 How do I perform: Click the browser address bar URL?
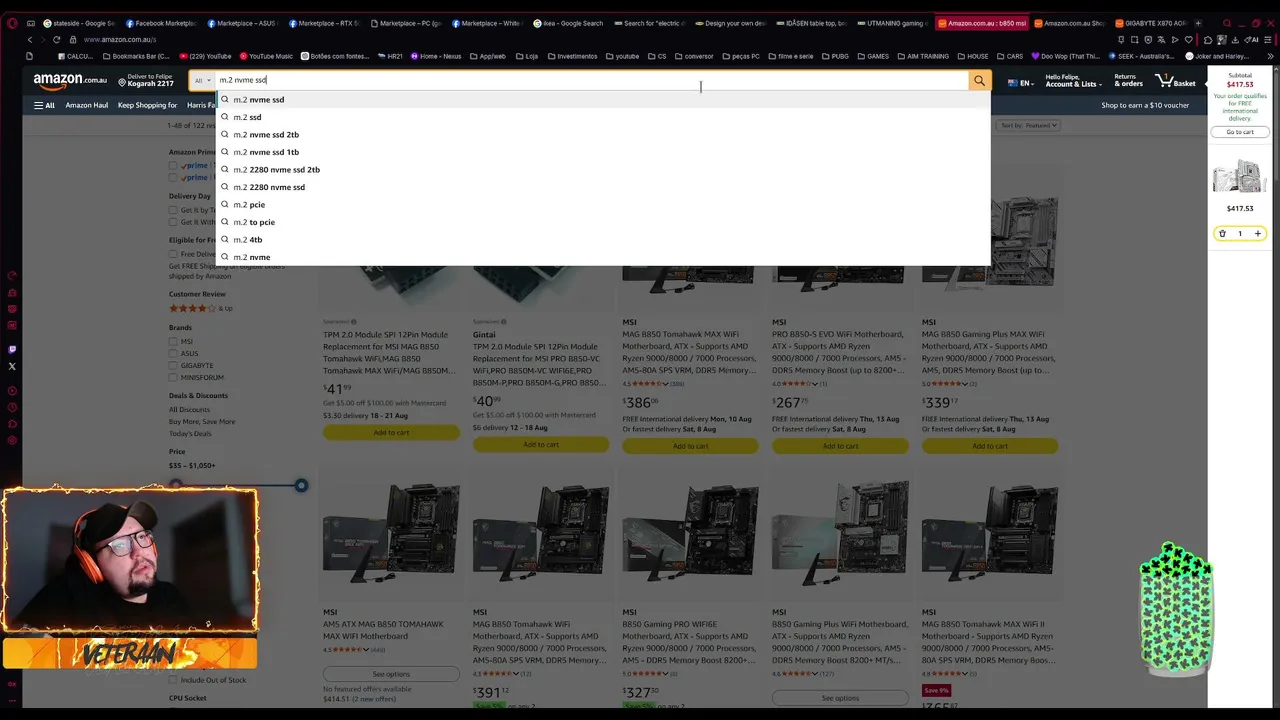coord(120,40)
